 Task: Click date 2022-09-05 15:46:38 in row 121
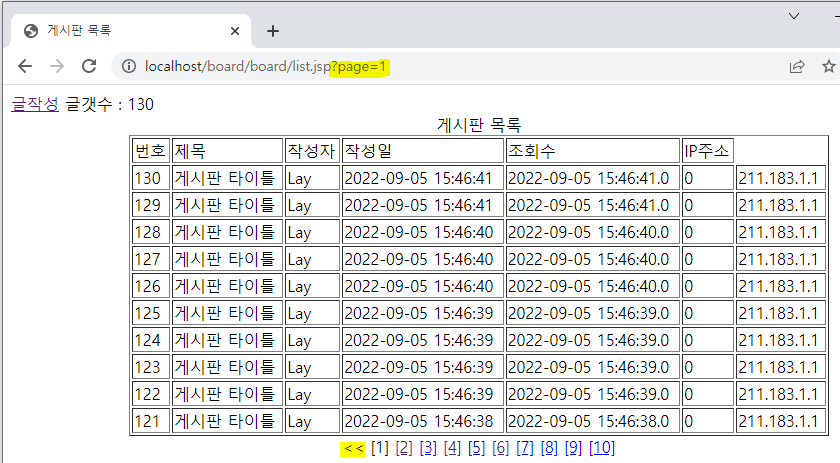[423, 421]
